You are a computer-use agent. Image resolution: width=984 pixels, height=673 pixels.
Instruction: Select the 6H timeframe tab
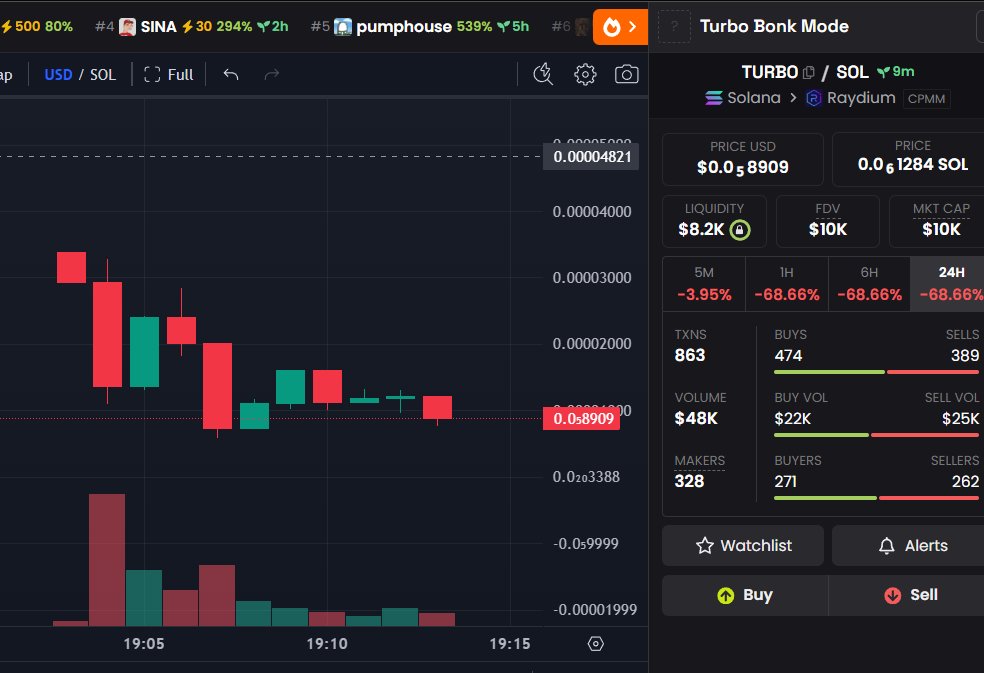pos(869,284)
